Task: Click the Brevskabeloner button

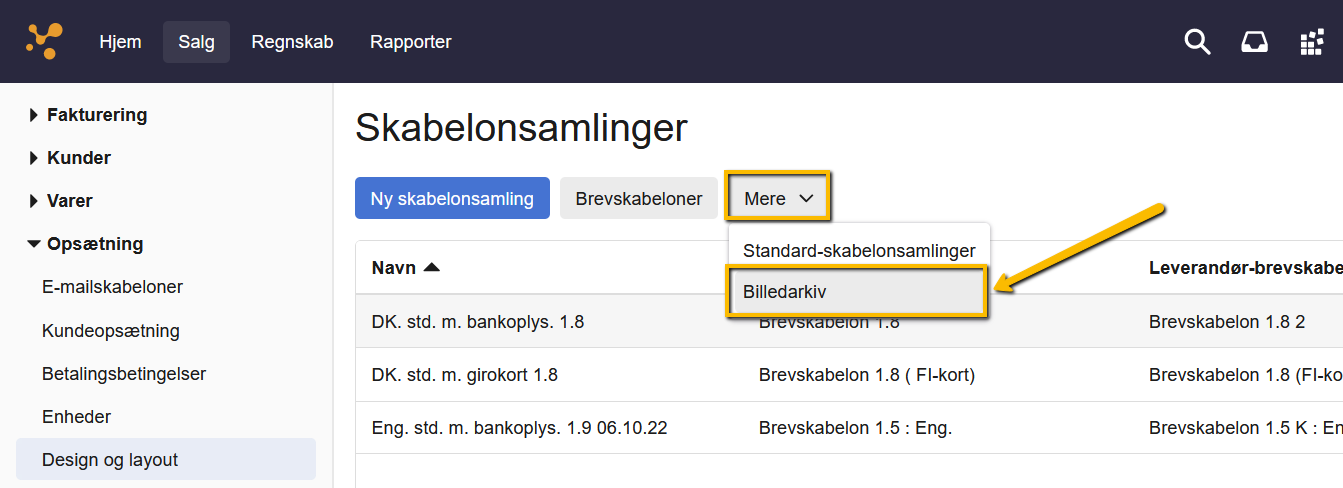Action: coord(639,198)
